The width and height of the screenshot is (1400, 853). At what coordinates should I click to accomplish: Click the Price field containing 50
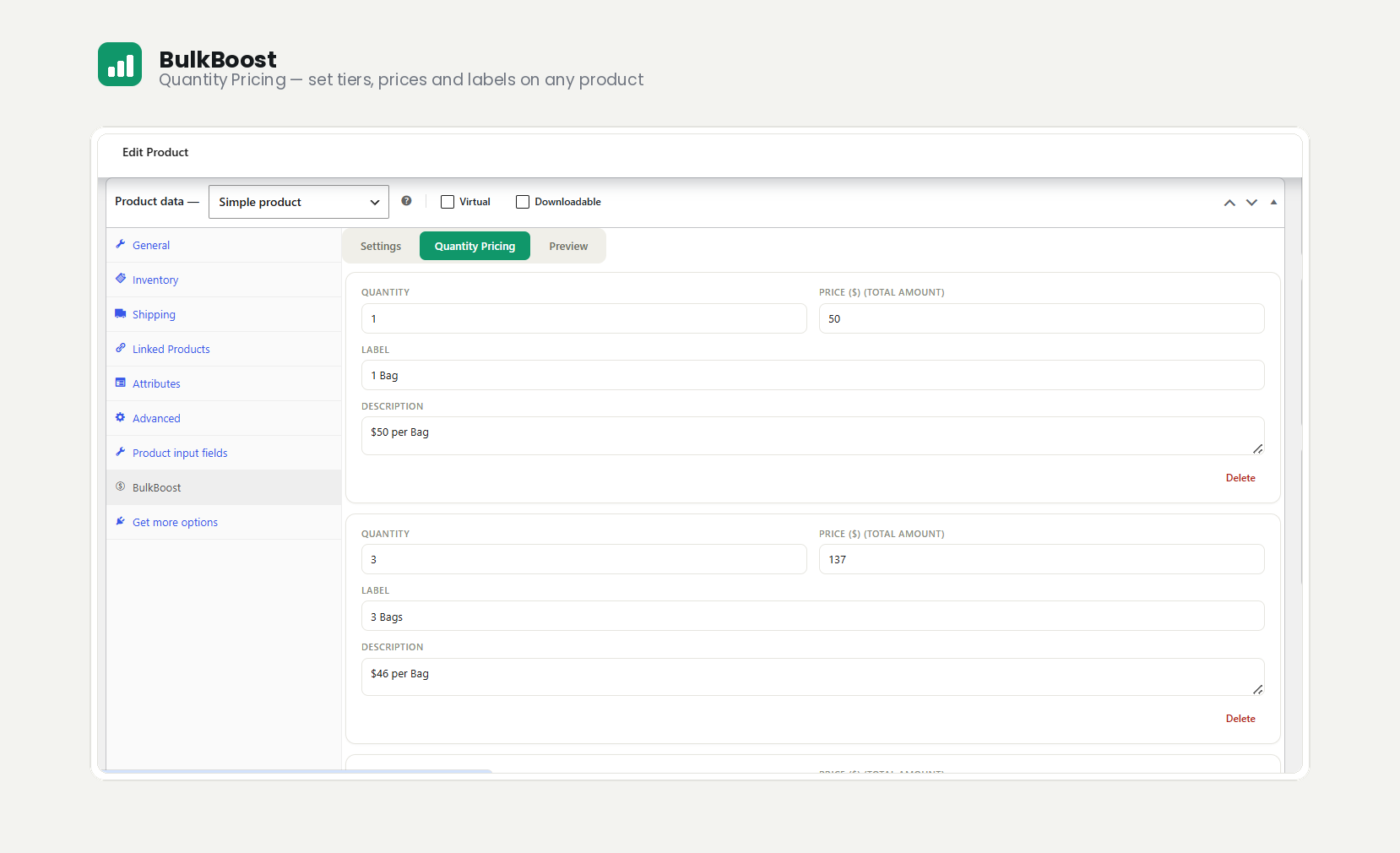pyautogui.click(x=1042, y=318)
